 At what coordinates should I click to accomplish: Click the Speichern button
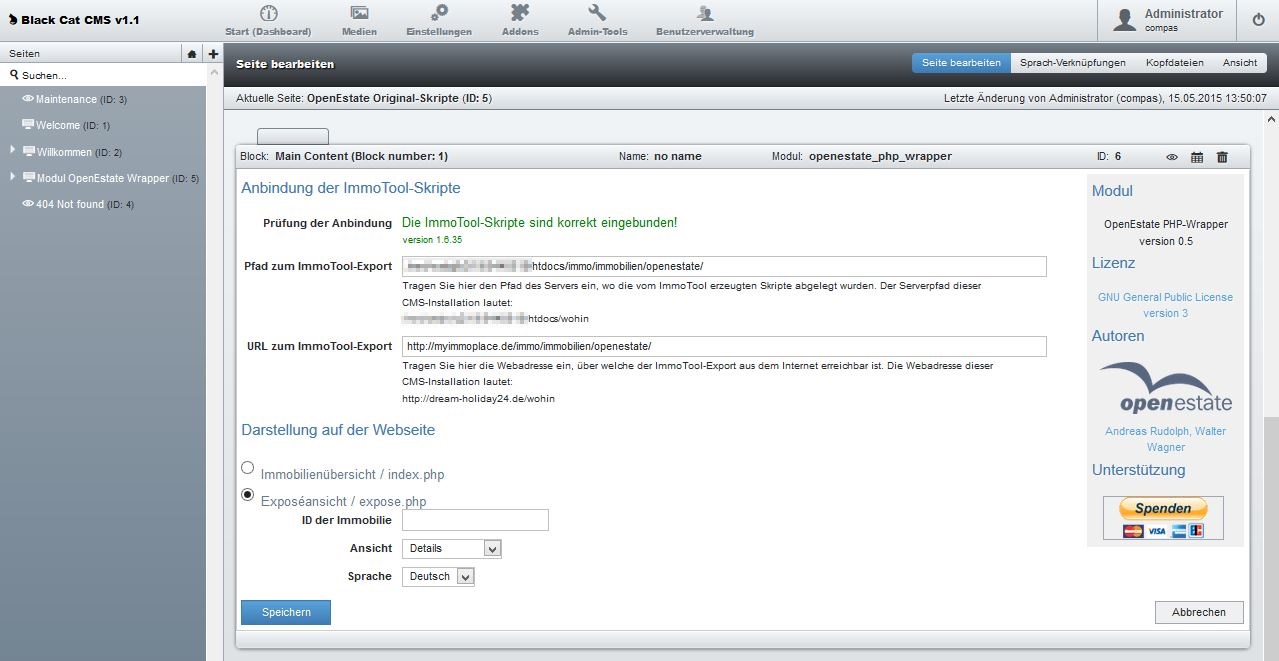tap(286, 612)
